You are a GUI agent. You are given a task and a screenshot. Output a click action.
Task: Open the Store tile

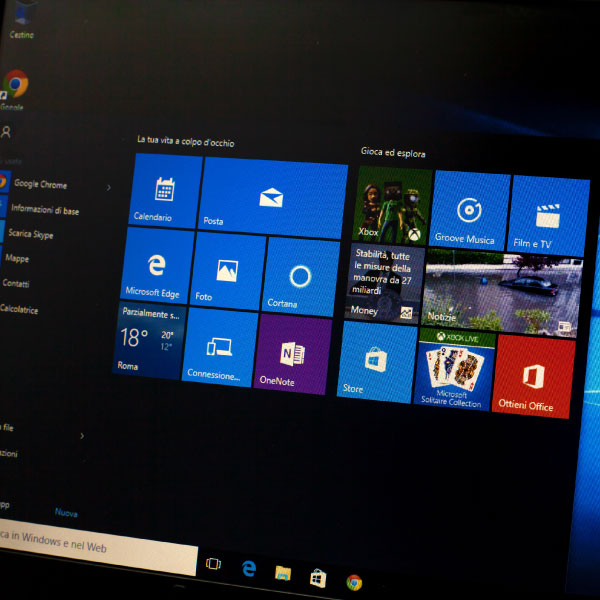tap(376, 362)
